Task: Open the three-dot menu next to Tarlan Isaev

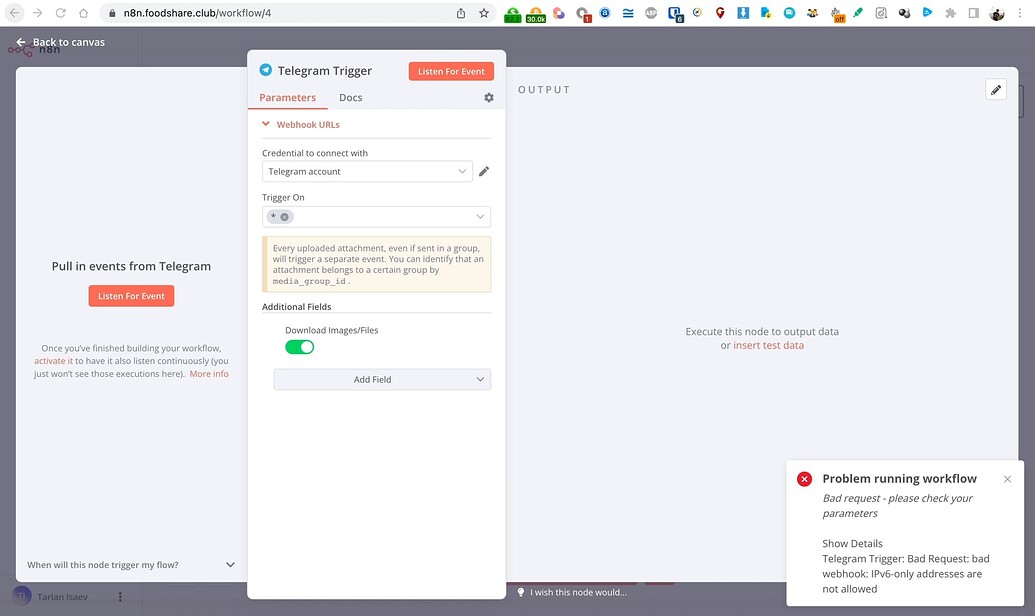Action: click(119, 596)
